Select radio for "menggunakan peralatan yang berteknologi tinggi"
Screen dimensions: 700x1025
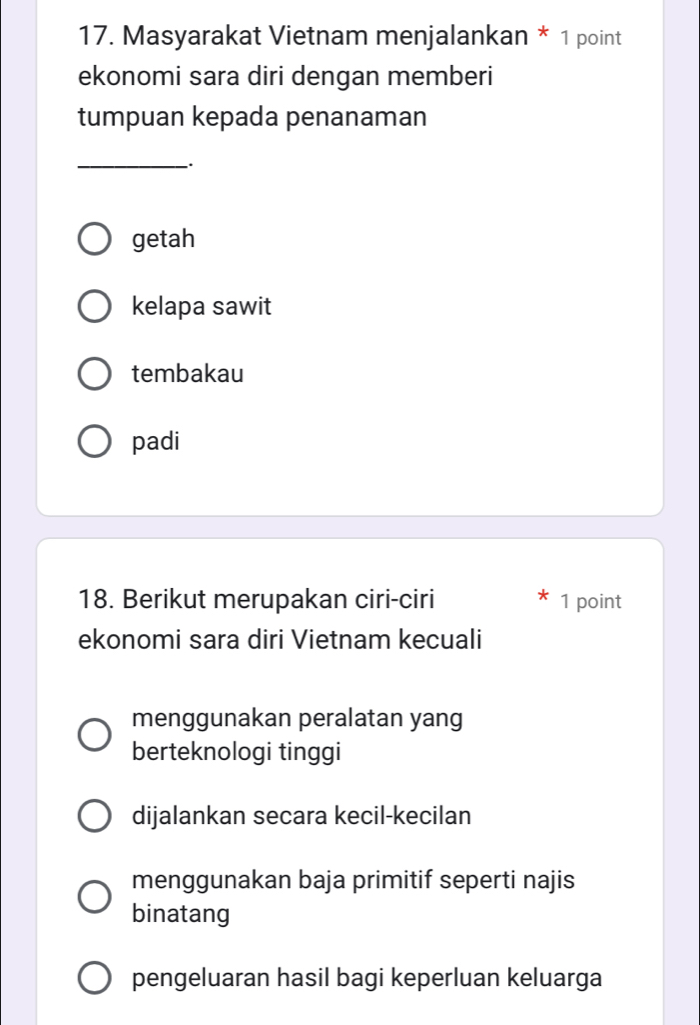click(96, 735)
